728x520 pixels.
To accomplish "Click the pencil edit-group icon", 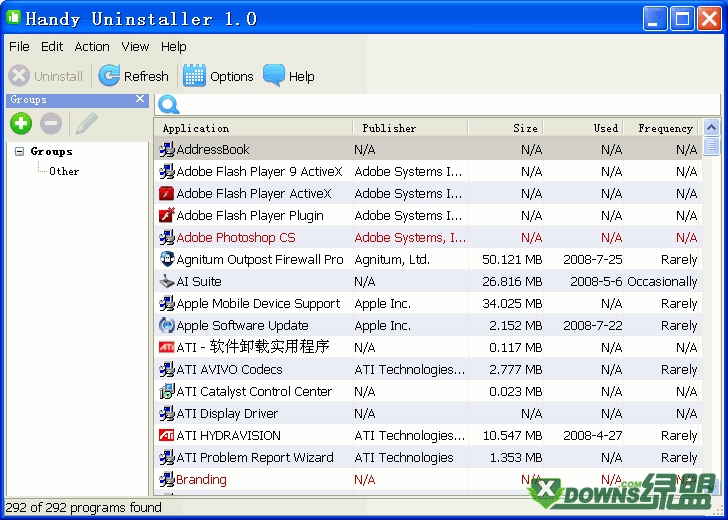I will (86, 124).
